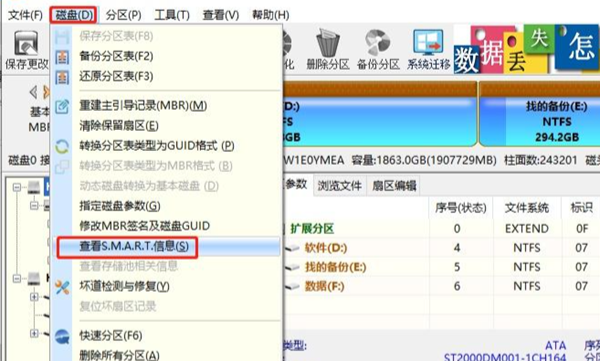Click the 0F identifier cell
The width and height of the screenshot is (600, 361).
[582, 229]
